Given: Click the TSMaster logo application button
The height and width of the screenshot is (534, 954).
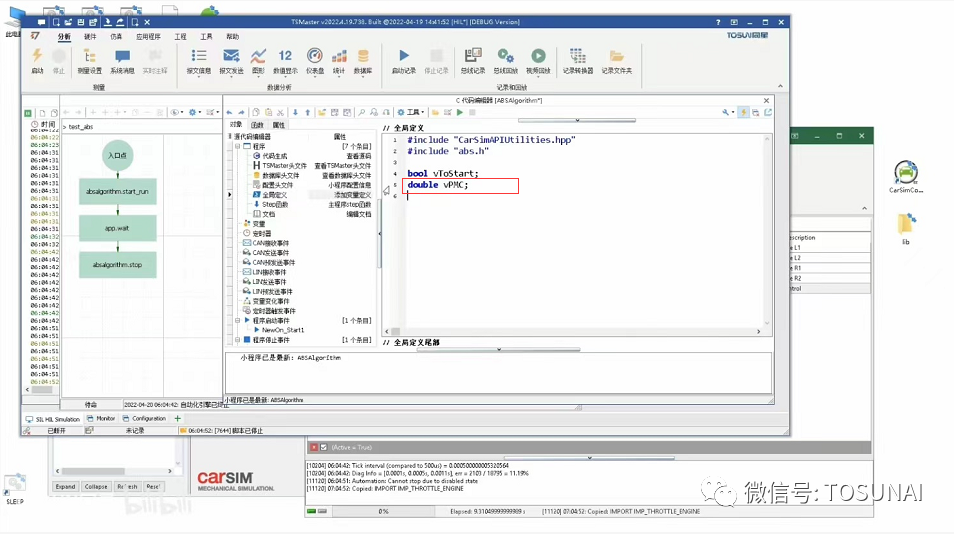Looking at the screenshot, I should (35, 36).
